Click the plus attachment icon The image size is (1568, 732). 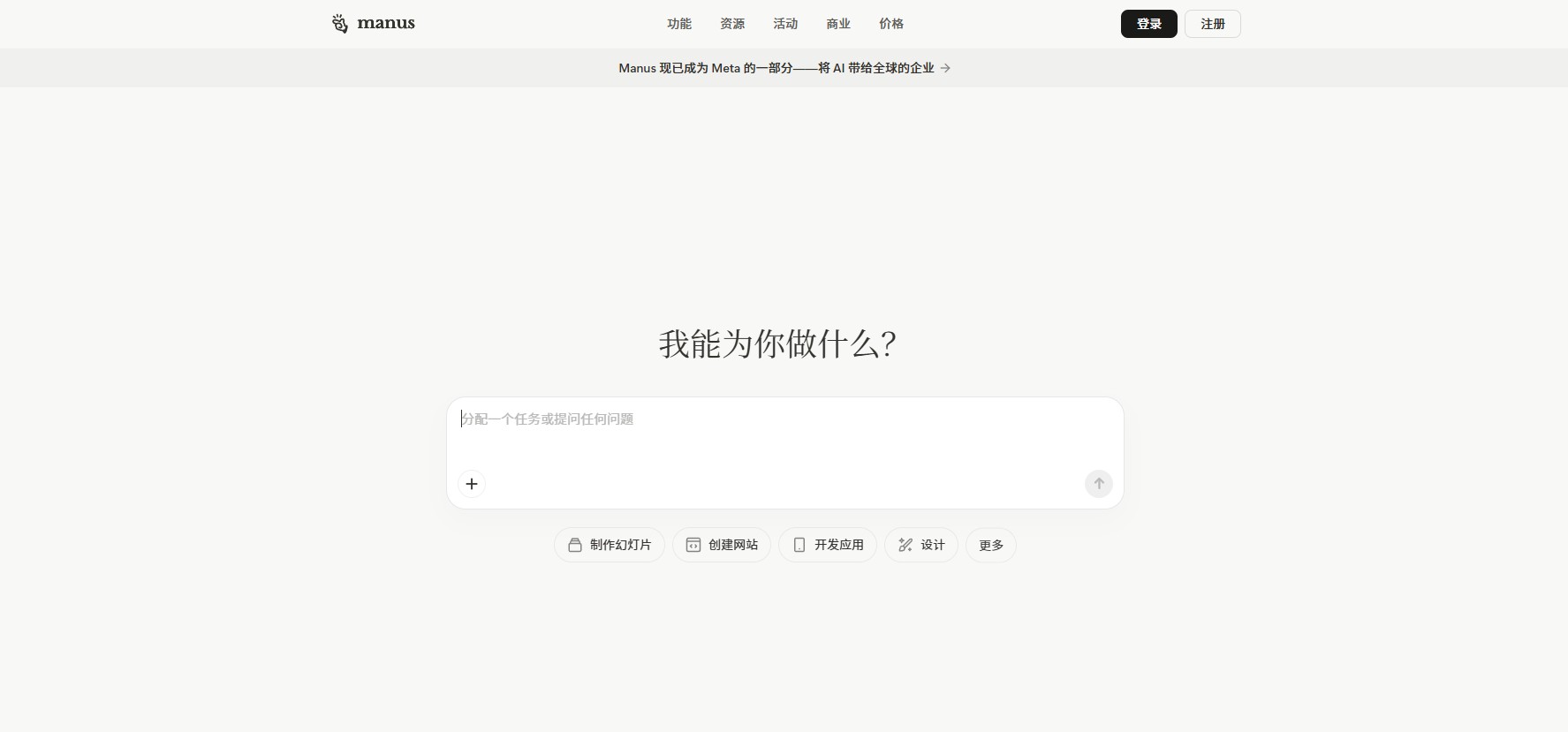click(472, 484)
